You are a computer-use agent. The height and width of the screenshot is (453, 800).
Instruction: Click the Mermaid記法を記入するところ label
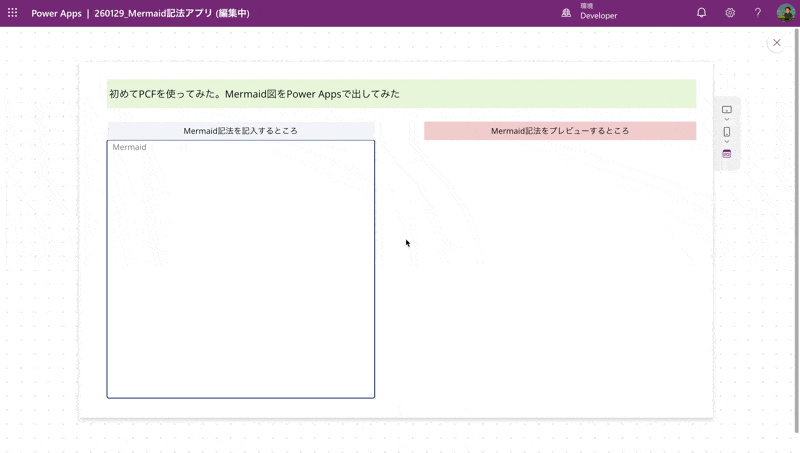240,131
